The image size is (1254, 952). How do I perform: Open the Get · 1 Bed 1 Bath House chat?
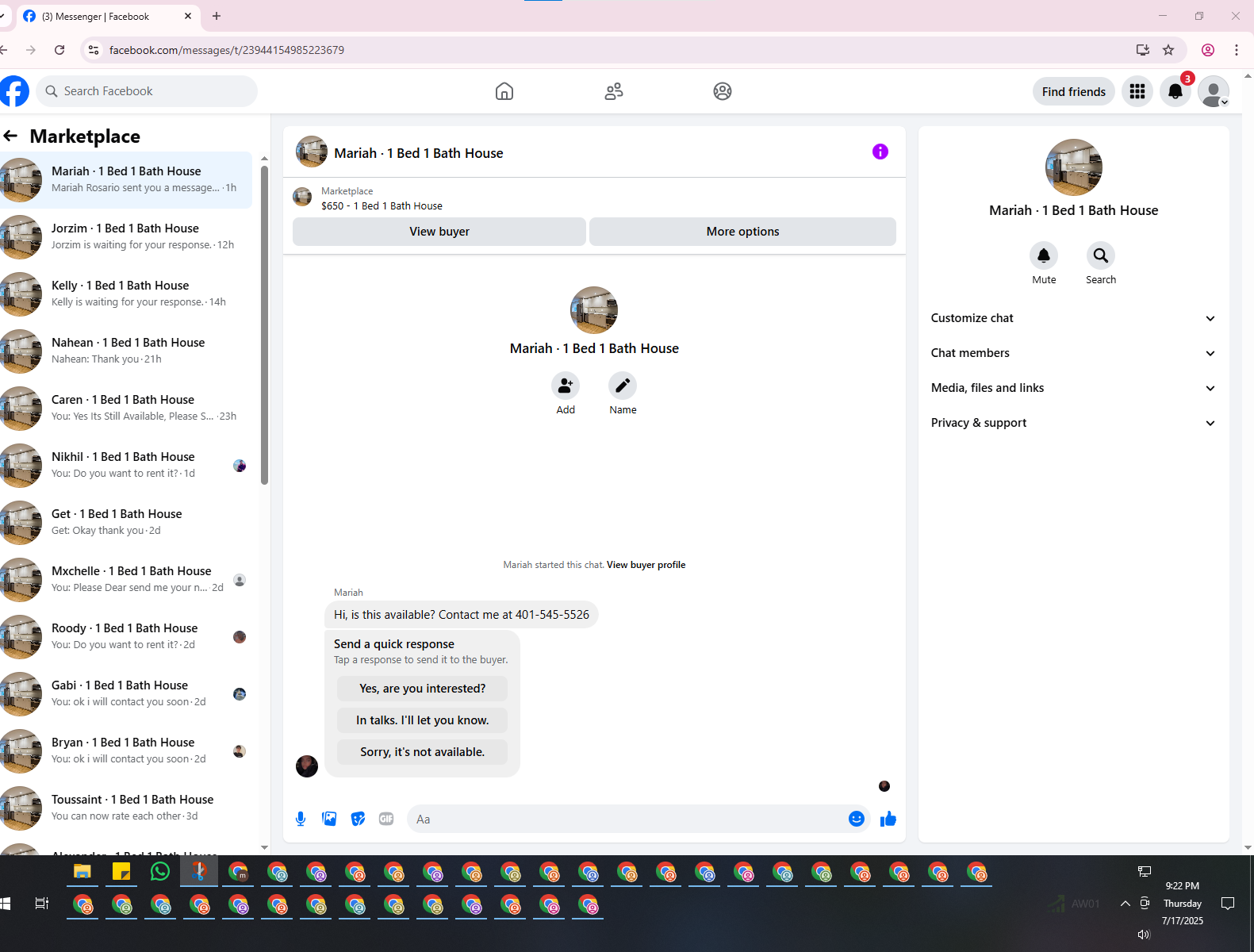126,523
